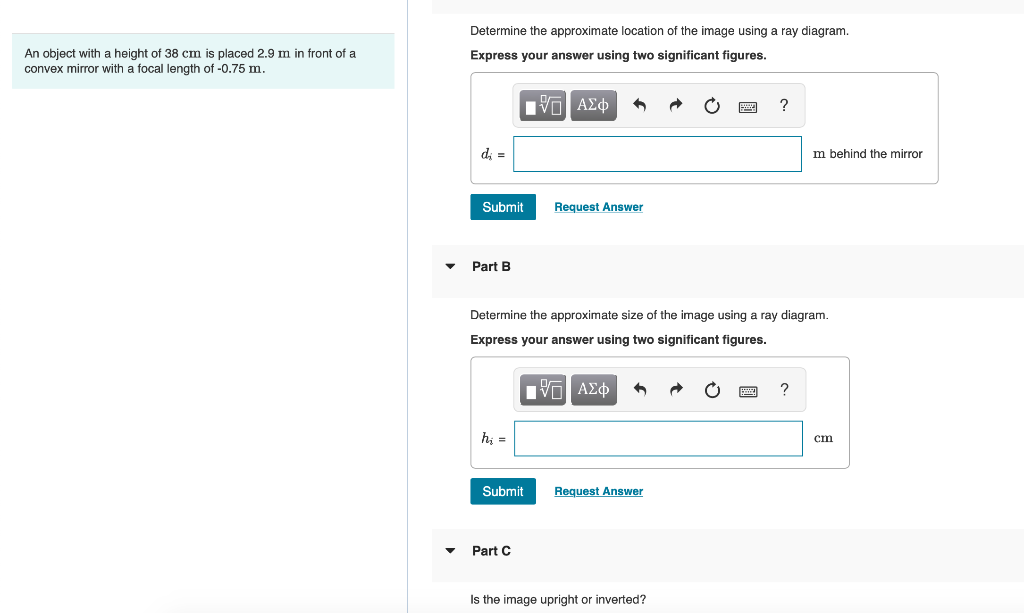
Task: Undo last edit in hi answer toolbar
Action: coord(640,390)
